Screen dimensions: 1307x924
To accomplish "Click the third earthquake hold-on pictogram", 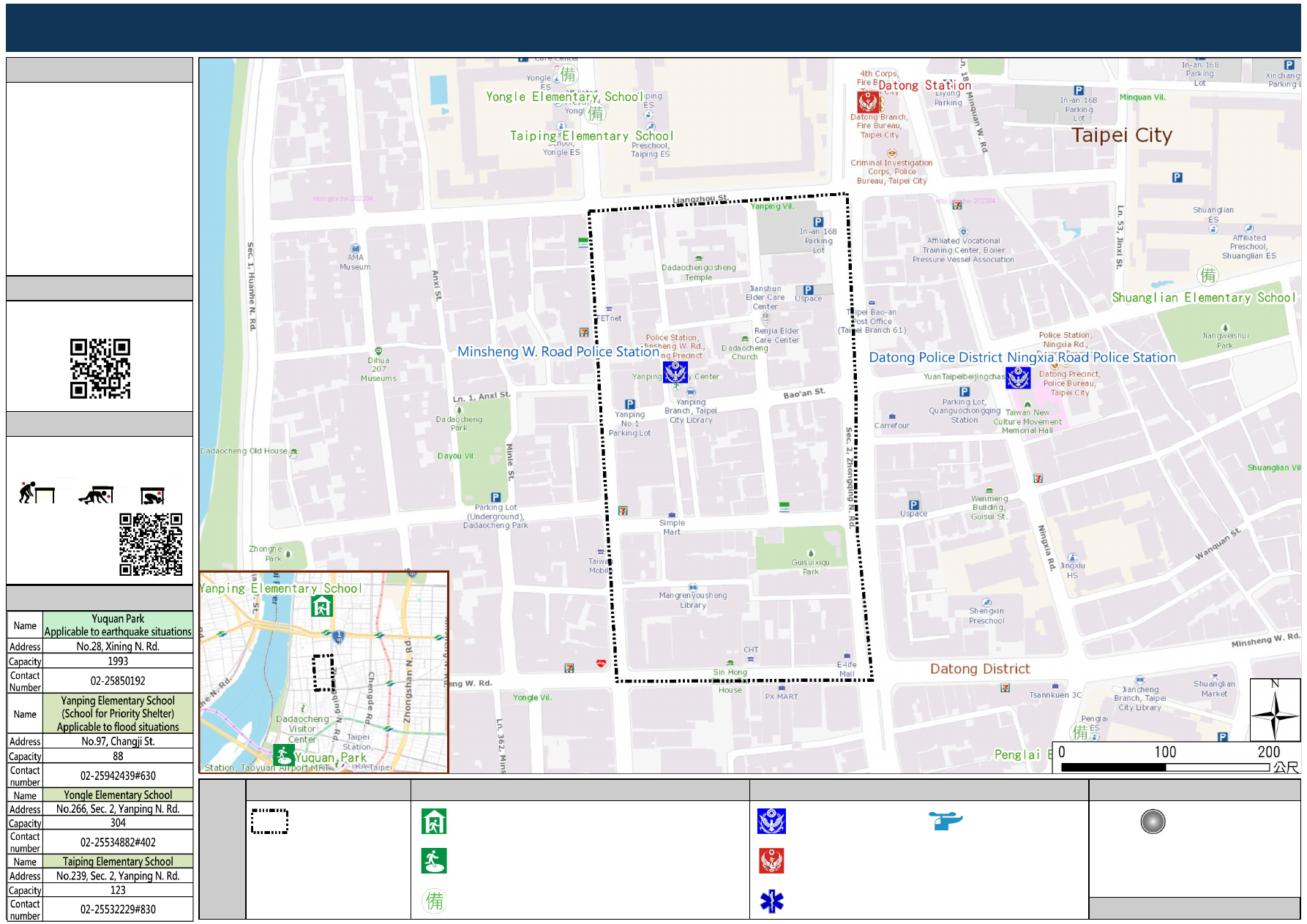I will 152,496.
